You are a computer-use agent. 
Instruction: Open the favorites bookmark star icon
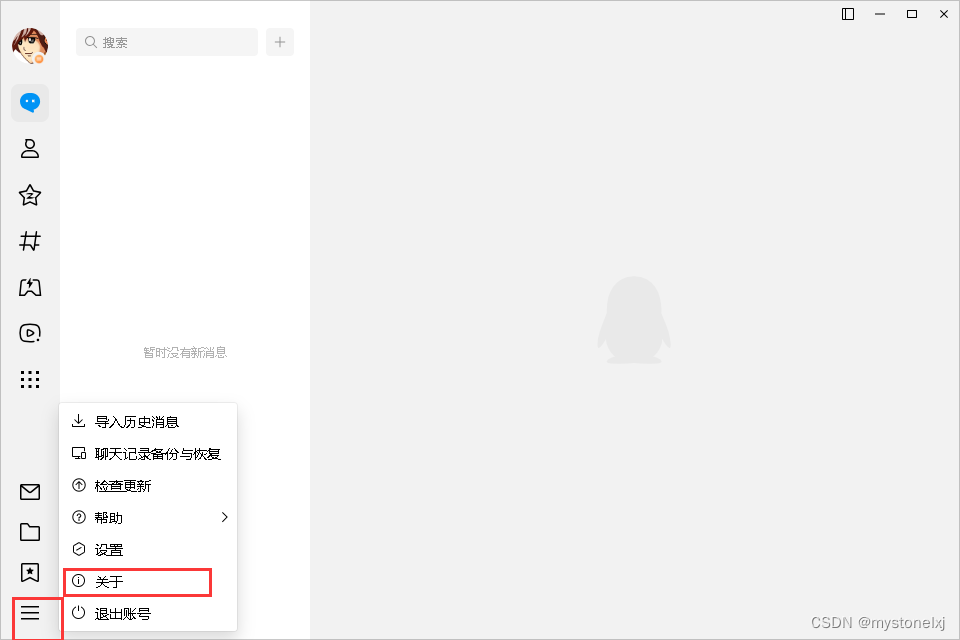click(x=29, y=573)
